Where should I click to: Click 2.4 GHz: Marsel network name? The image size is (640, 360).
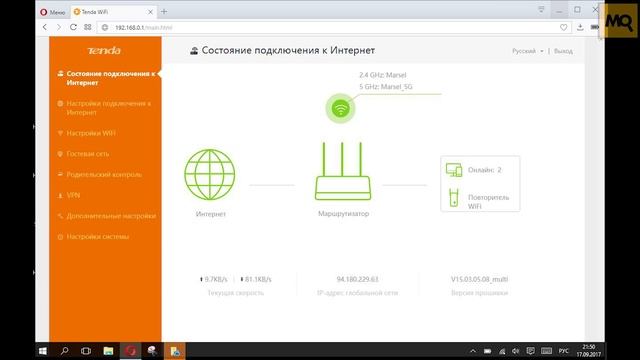coord(382,75)
